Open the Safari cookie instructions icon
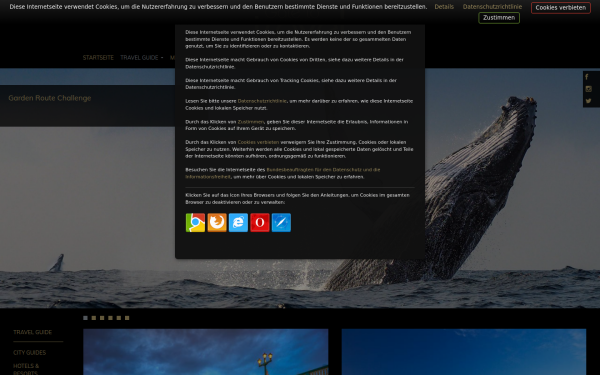 281,222
